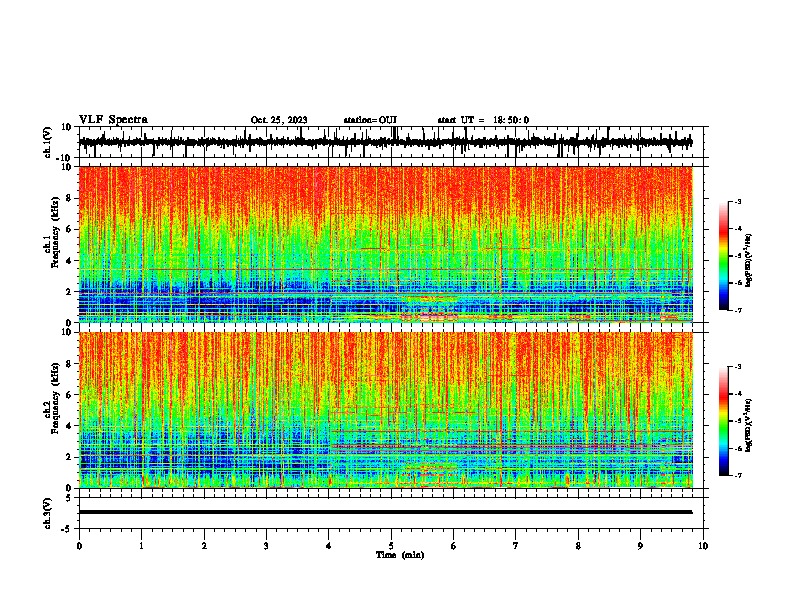Click the time axis tick label "3"
Screen dimensions: 792x612
(266, 546)
